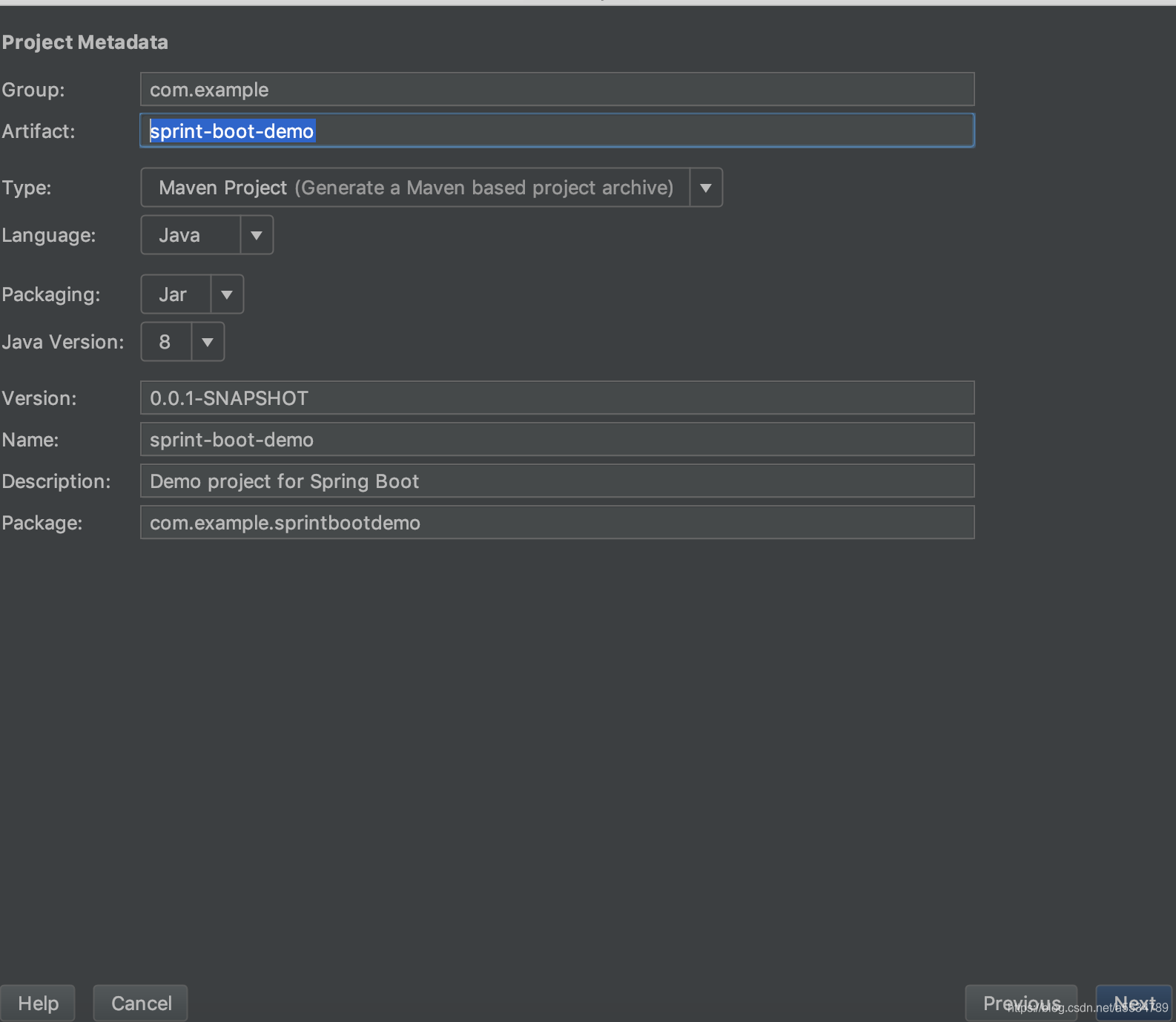The width and height of the screenshot is (1176, 1022).
Task: Click the Packaging: label
Action: coord(51,294)
